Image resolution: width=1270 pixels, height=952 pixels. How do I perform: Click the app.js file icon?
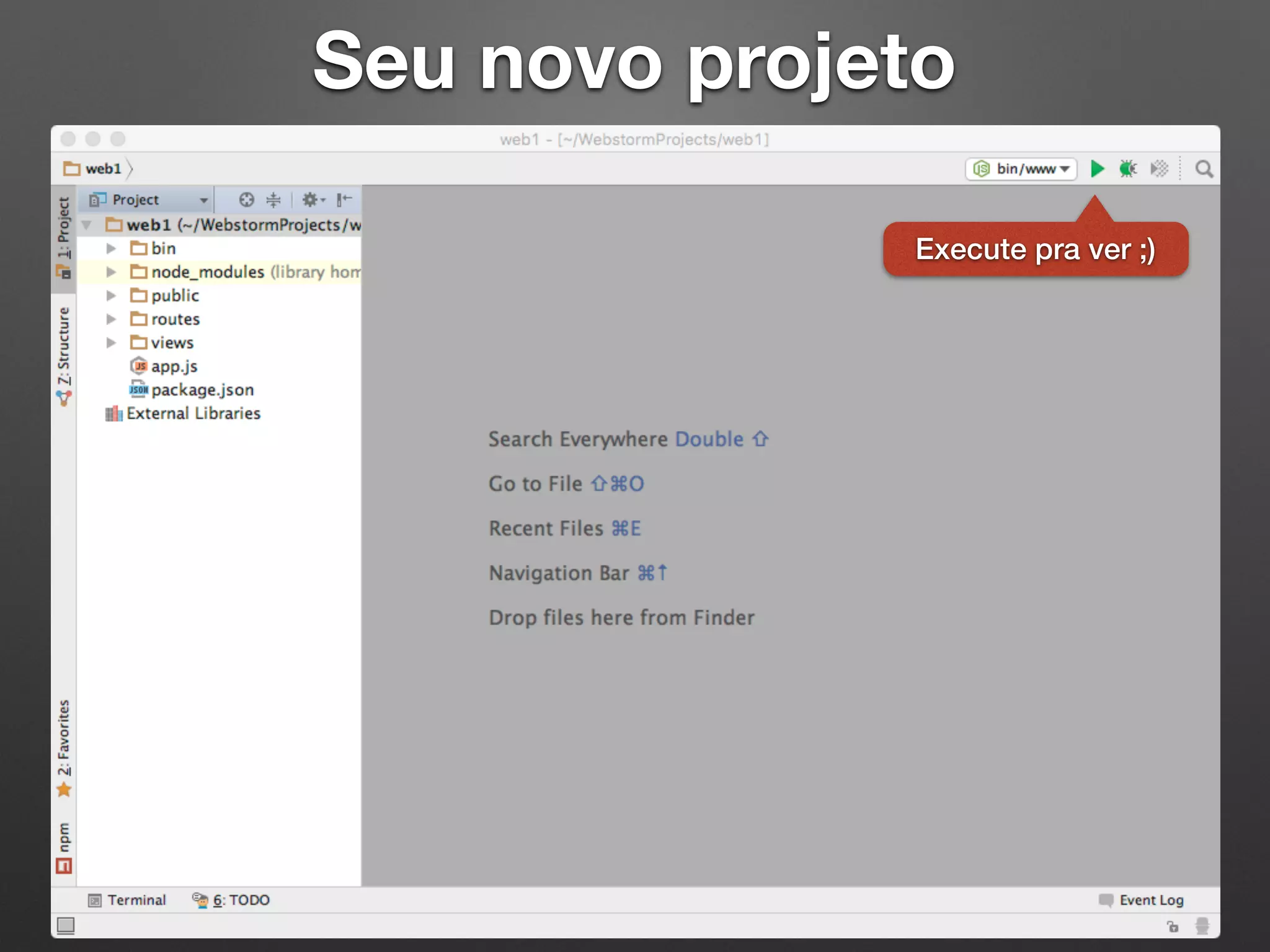pyautogui.click(x=139, y=366)
